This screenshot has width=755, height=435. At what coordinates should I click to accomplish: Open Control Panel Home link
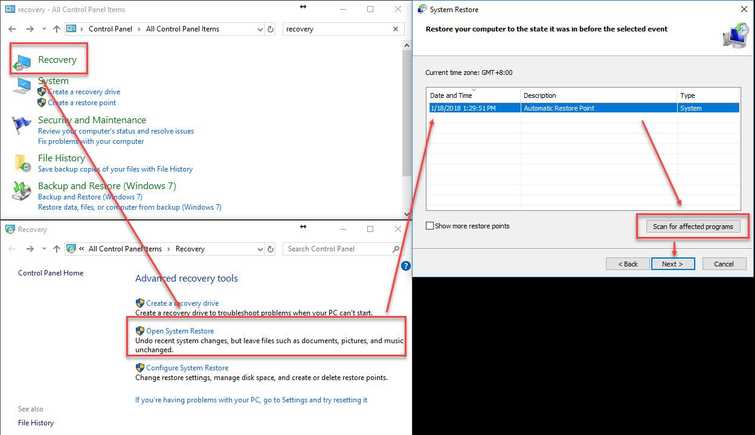51,273
